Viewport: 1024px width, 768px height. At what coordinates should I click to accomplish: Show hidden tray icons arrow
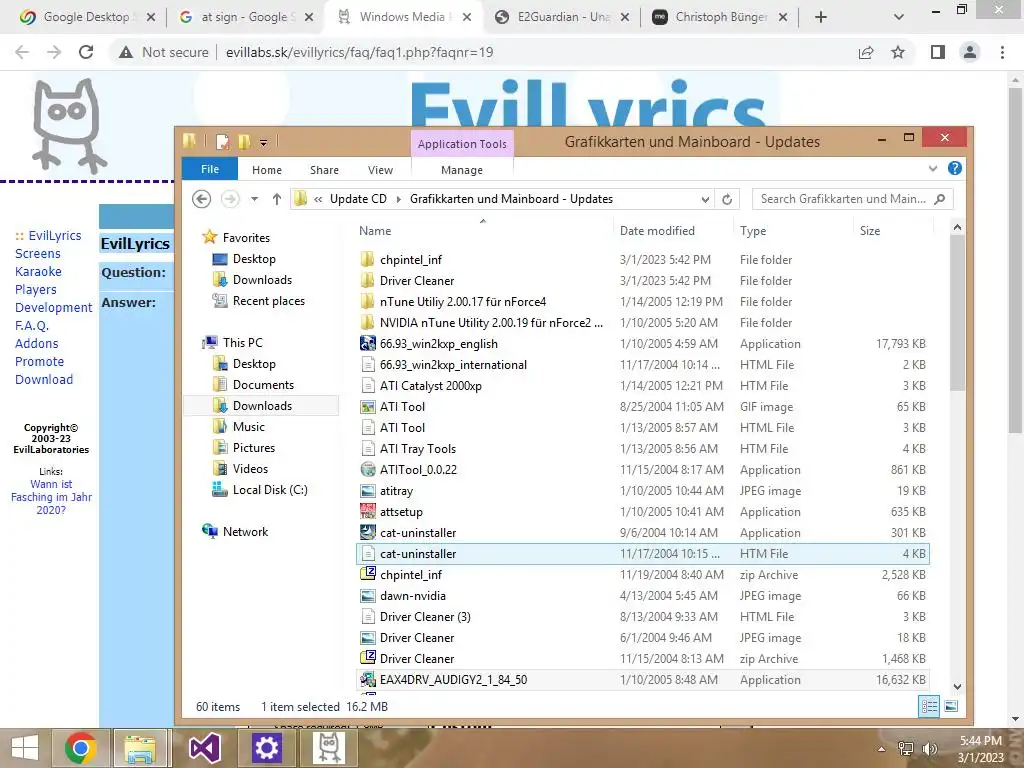[882, 749]
